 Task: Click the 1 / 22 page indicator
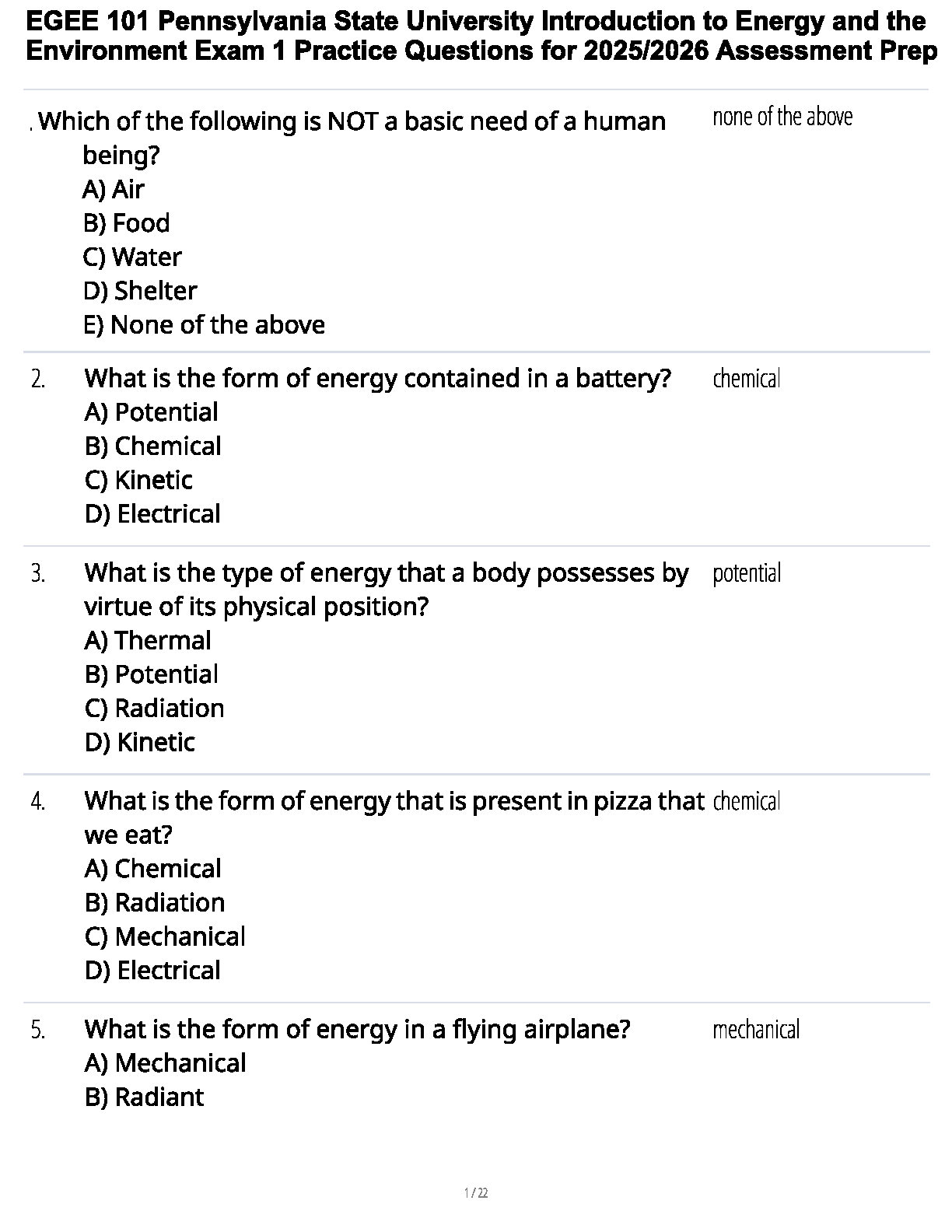tap(476, 1193)
